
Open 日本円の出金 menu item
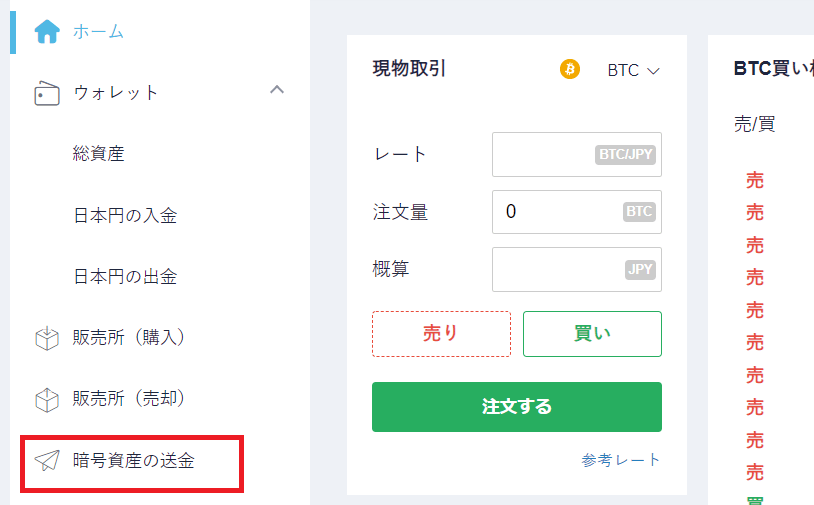coord(125,277)
